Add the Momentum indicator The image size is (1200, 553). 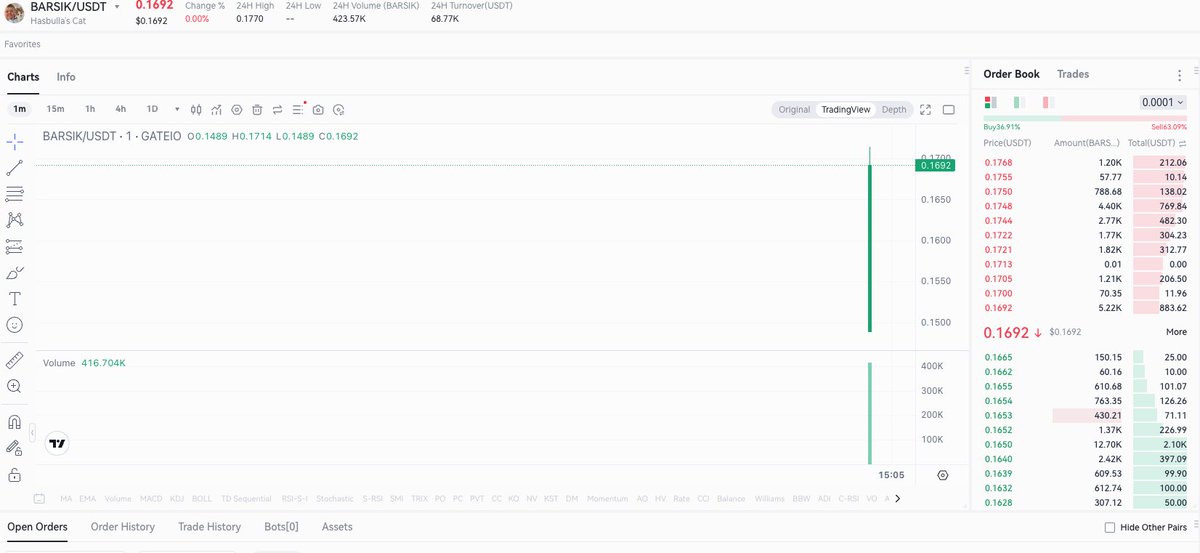pos(608,498)
